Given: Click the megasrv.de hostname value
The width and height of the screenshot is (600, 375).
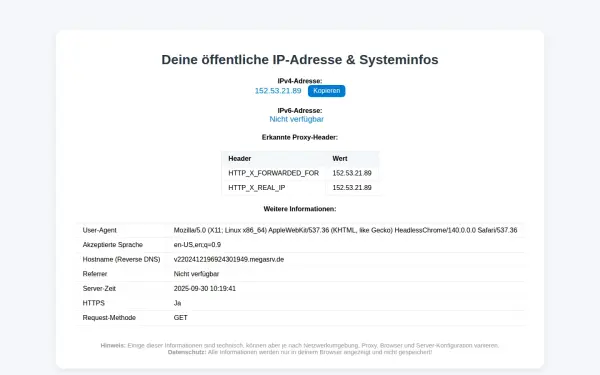Looking at the screenshot, I should tap(229, 259).
